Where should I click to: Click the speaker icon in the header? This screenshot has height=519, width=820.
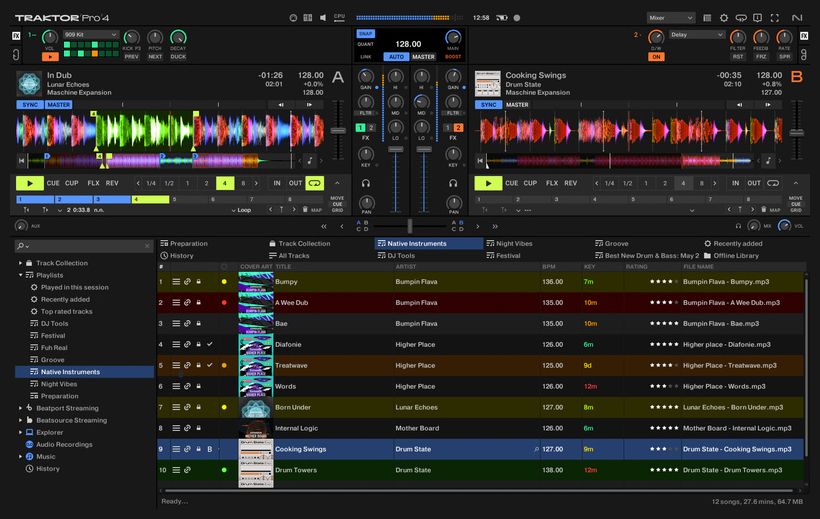323,18
